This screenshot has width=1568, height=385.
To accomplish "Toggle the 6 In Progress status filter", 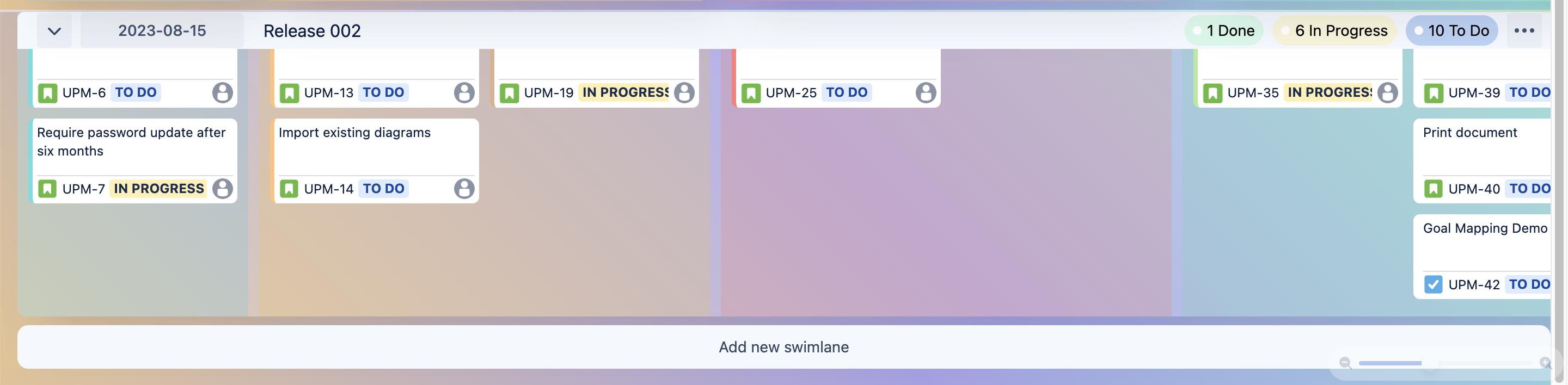I will click(x=1334, y=31).
